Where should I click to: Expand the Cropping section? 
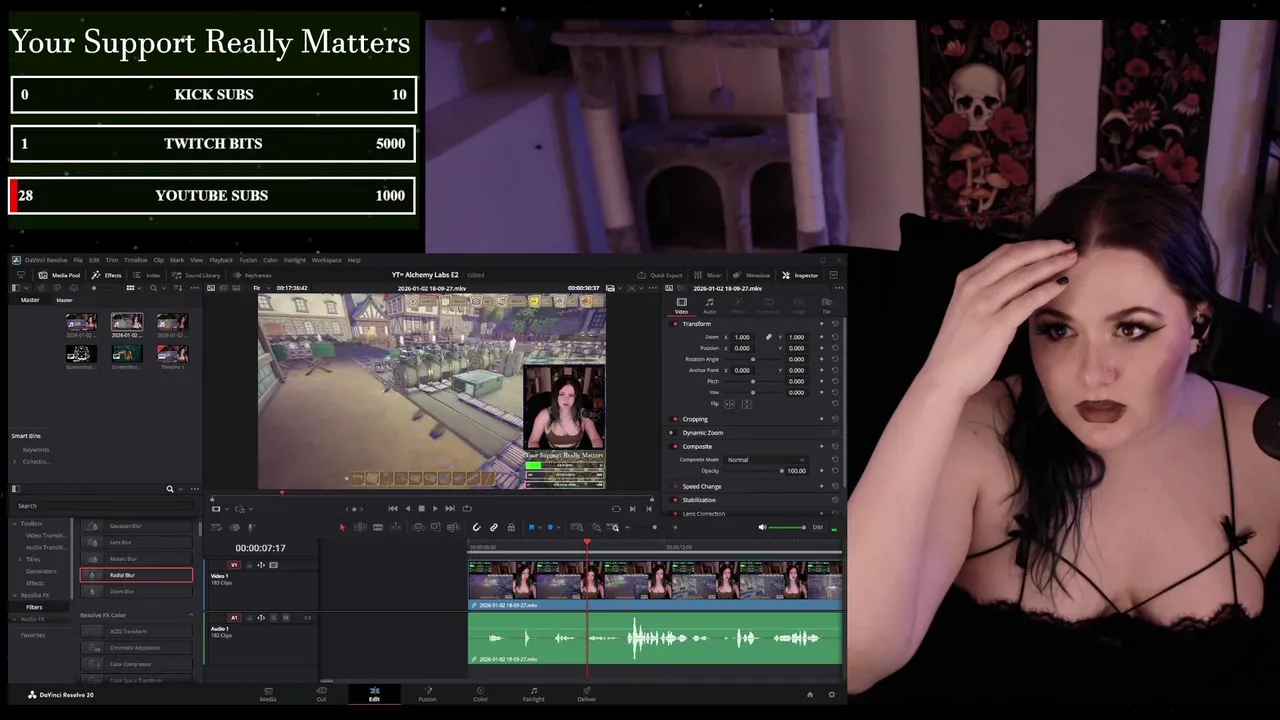pyautogui.click(x=695, y=419)
